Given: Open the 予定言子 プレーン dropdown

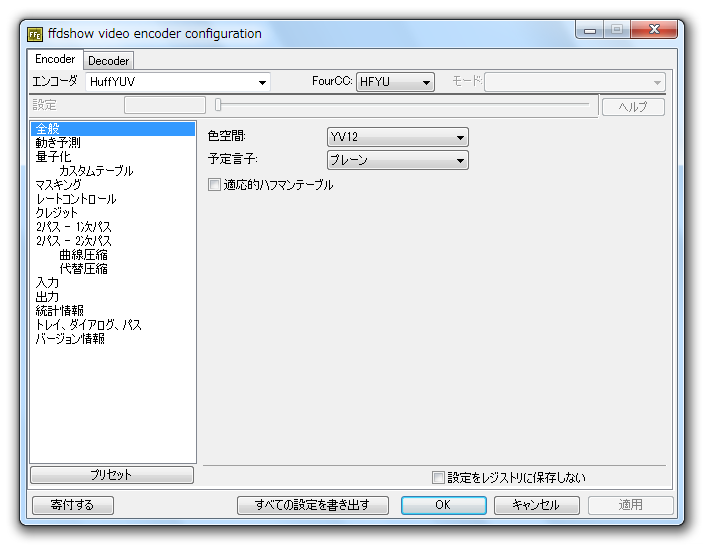Looking at the screenshot, I should coord(397,160).
